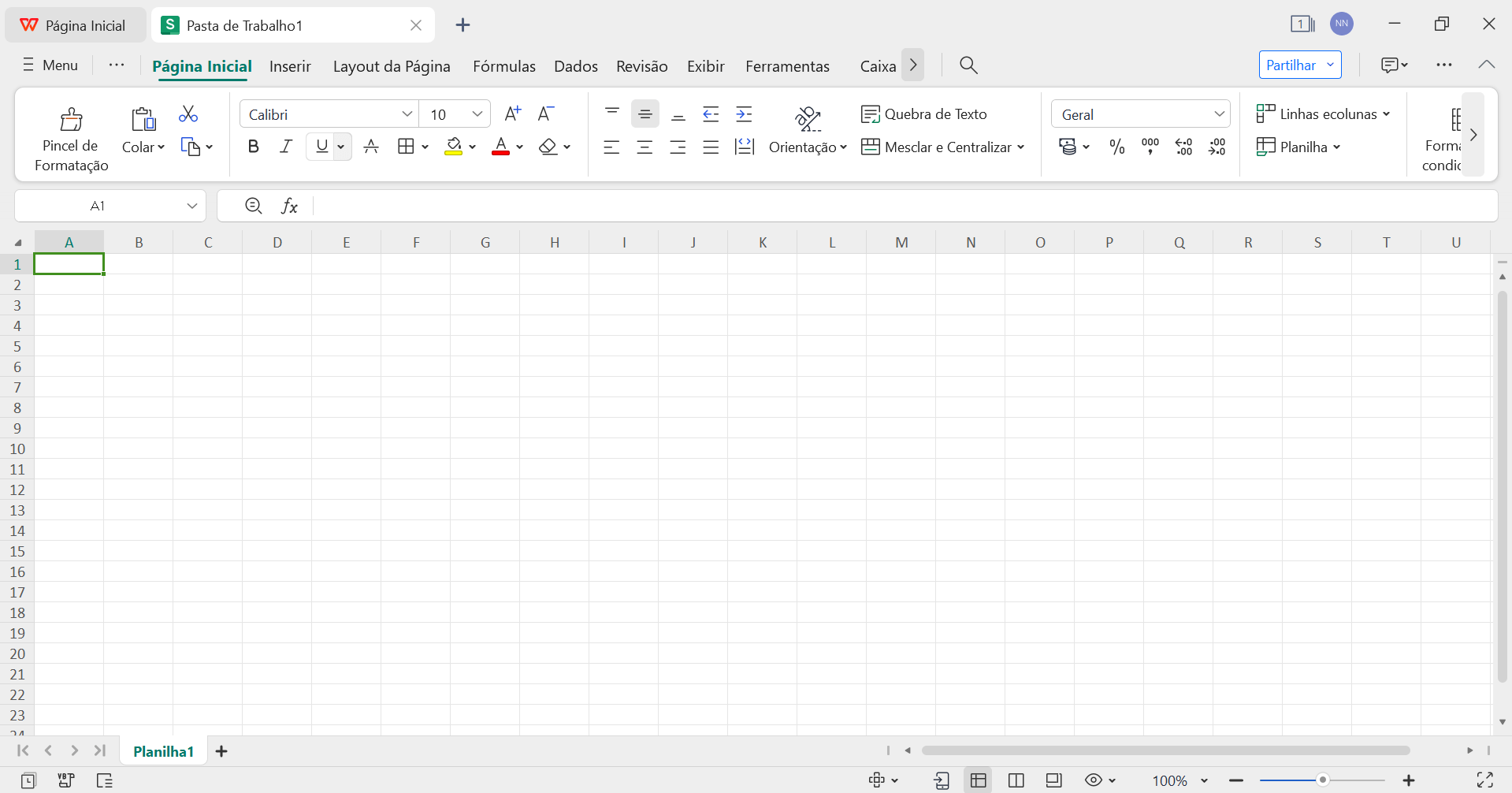The image size is (1512, 793).
Task: Apply percentage number format
Action: tap(1116, 146)
